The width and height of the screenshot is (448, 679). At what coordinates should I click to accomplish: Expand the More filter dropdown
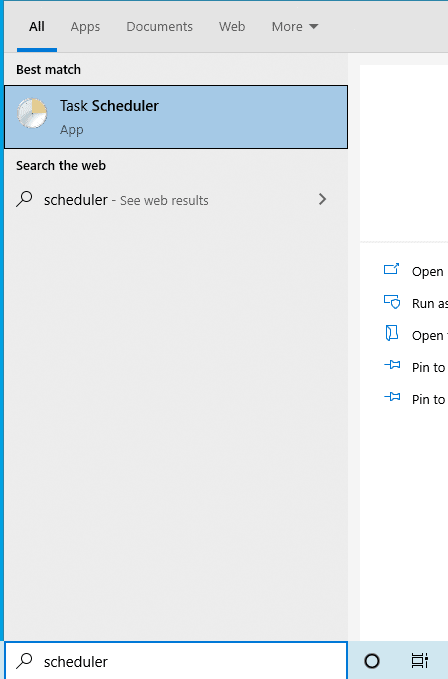coord(295,26)
